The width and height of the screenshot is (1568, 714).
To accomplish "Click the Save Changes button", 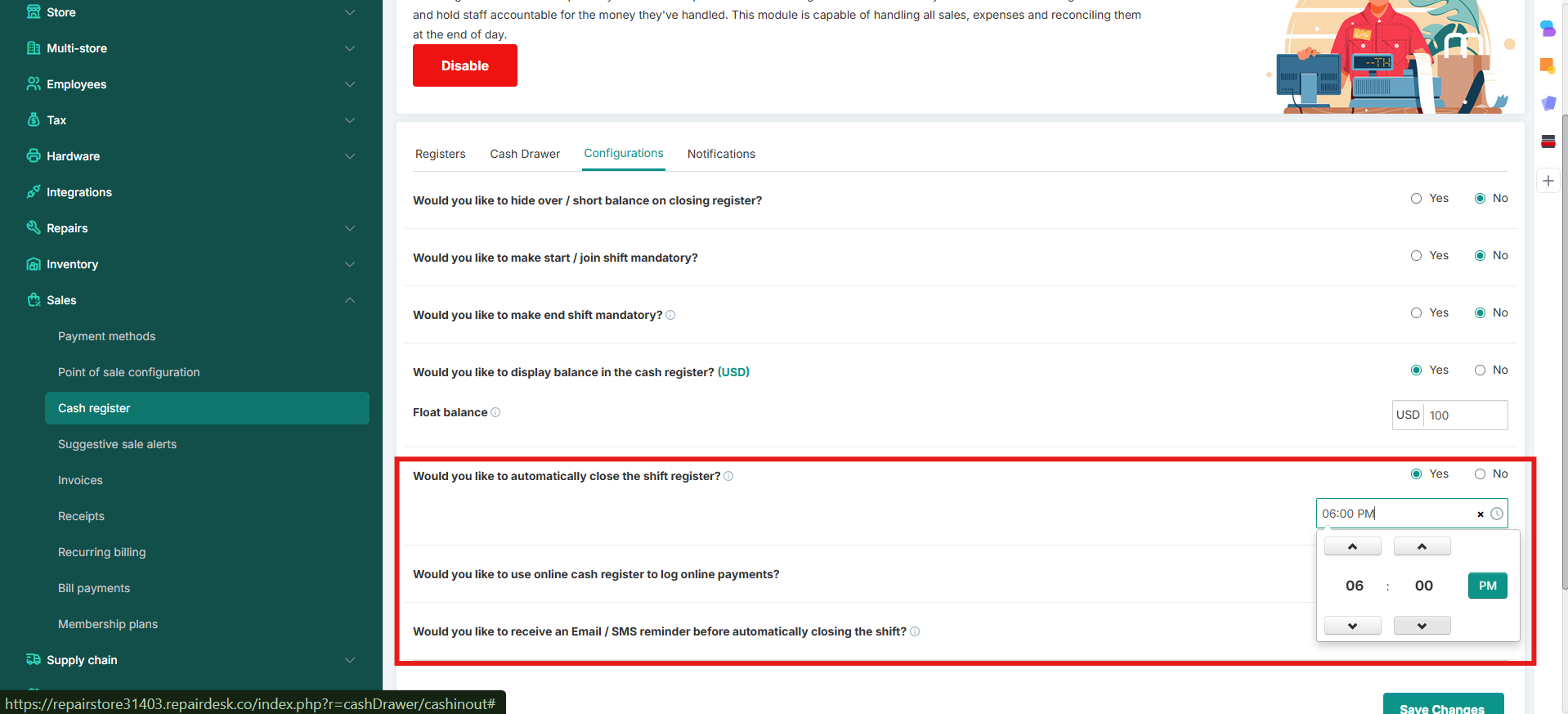I will [x=1442, y=706].
